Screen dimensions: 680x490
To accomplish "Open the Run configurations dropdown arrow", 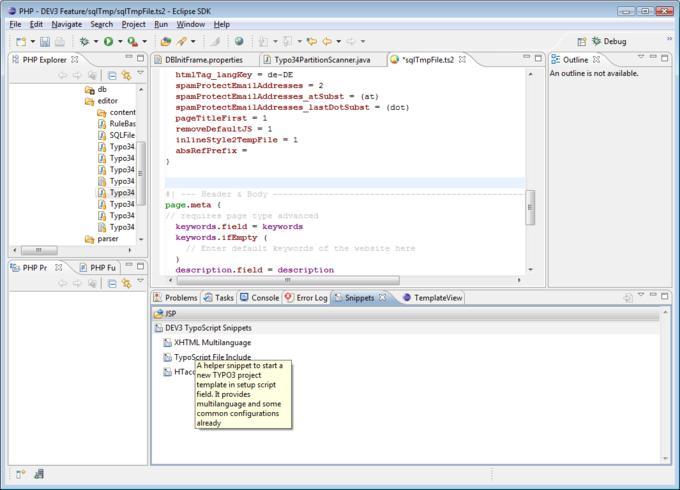I will tap(120, 42).
